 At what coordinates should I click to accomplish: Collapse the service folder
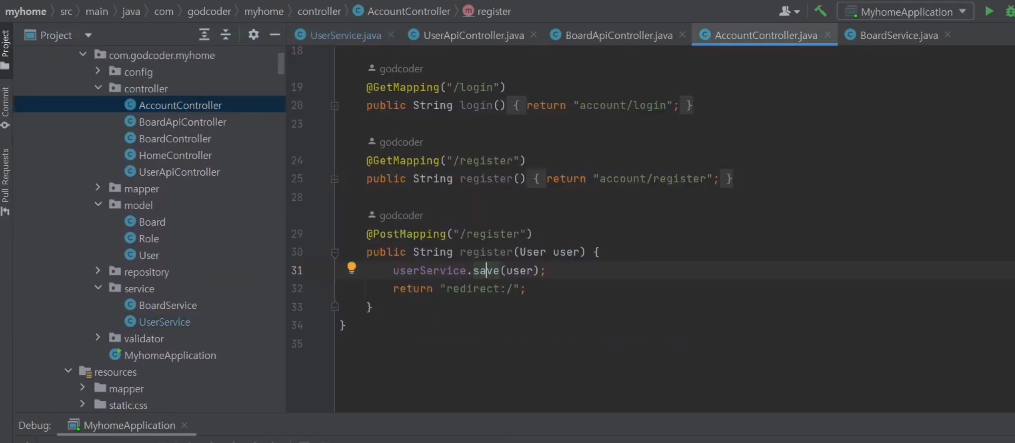[98, 288]
